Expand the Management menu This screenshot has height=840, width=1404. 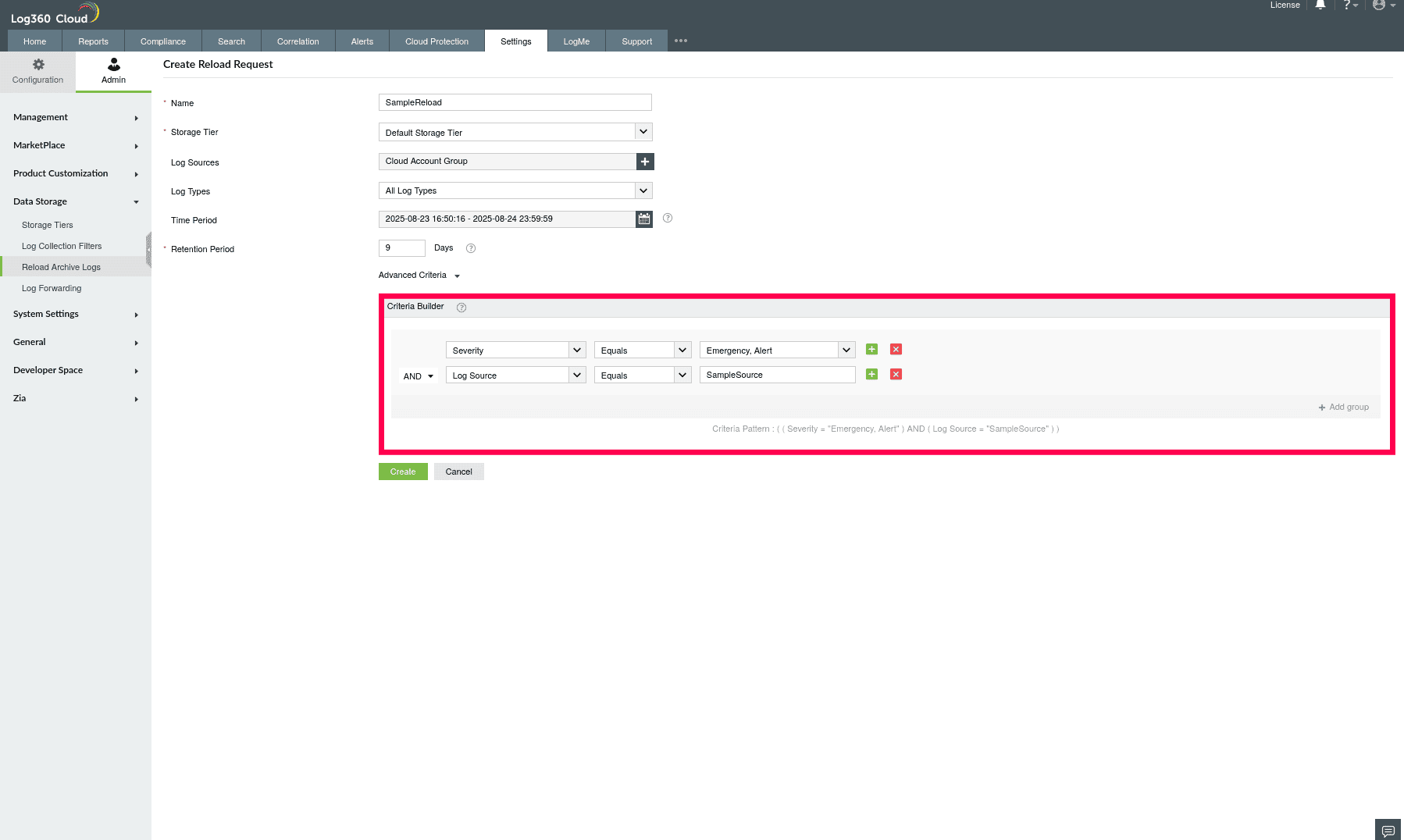coord(76,117)
